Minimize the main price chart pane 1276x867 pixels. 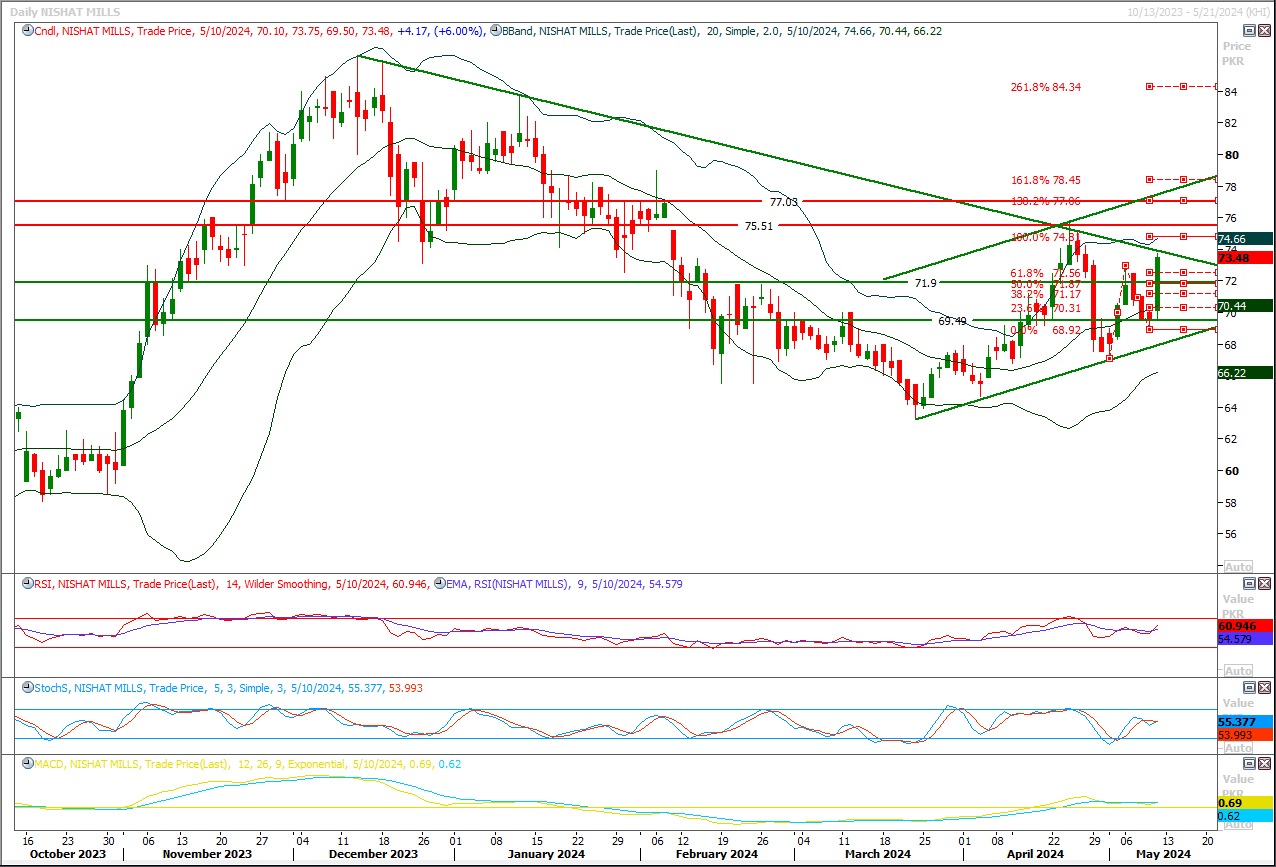click(x=1247, y=31)
